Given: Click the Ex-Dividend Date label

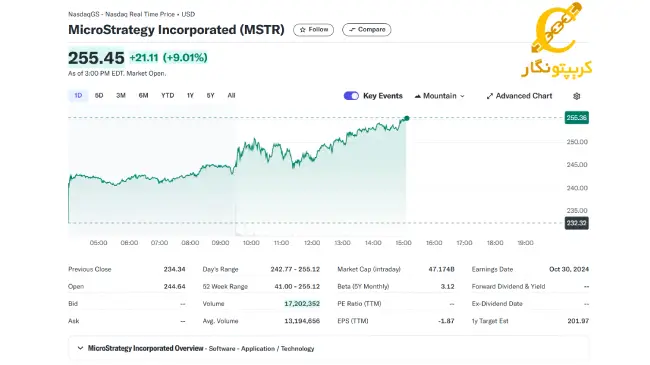Looking at the screenshot, I should (497, 304).
